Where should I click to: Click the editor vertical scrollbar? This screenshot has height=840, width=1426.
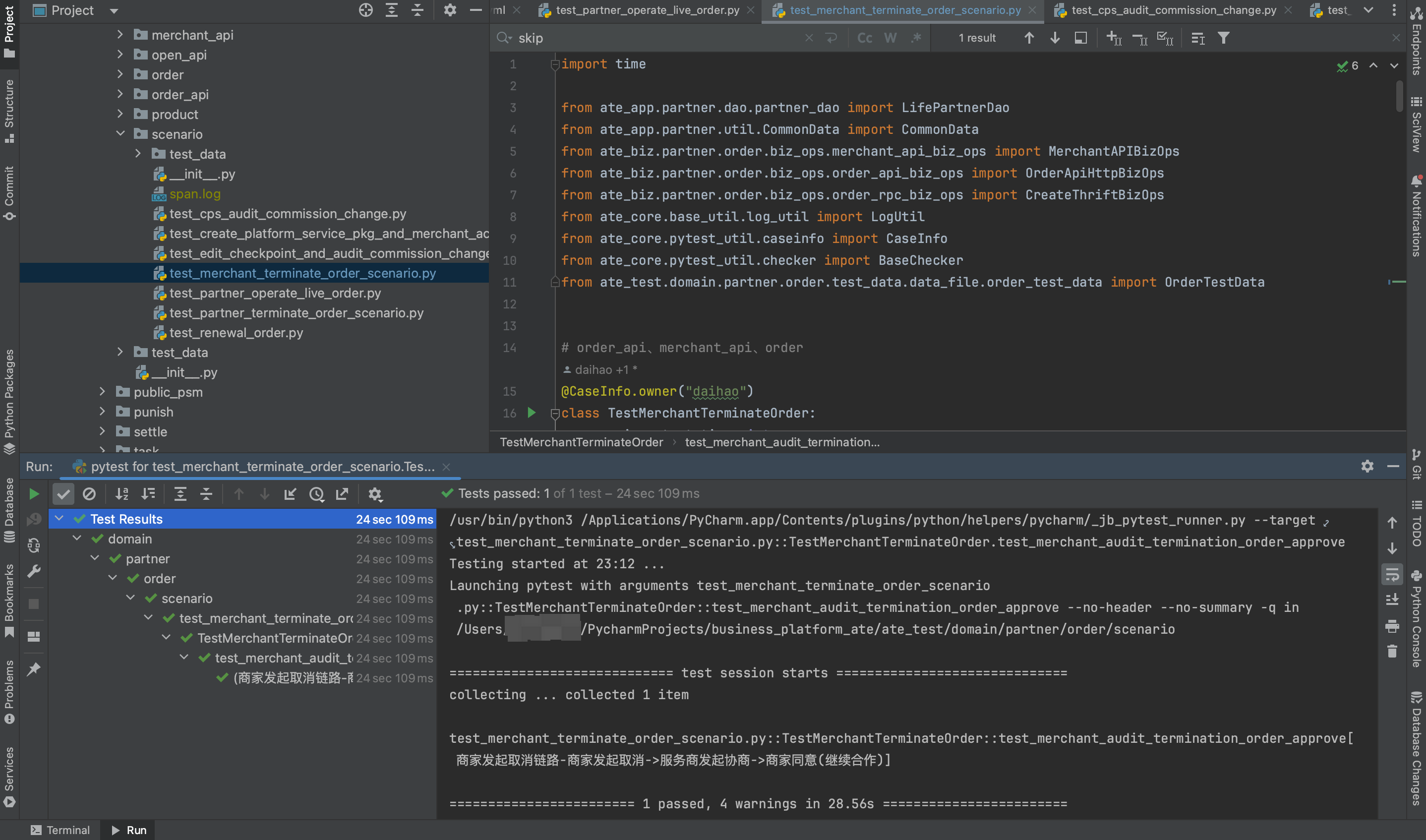coord(1399,96)
